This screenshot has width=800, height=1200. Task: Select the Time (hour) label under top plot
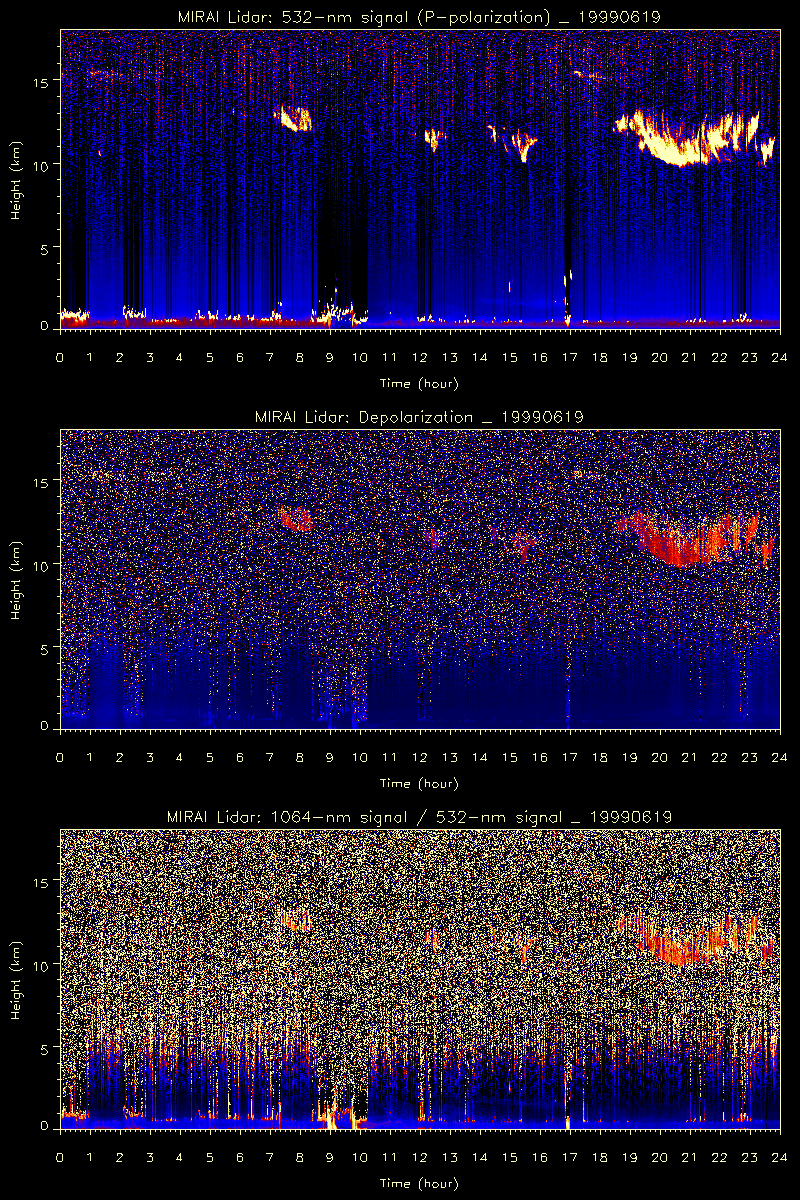point(419,383)
